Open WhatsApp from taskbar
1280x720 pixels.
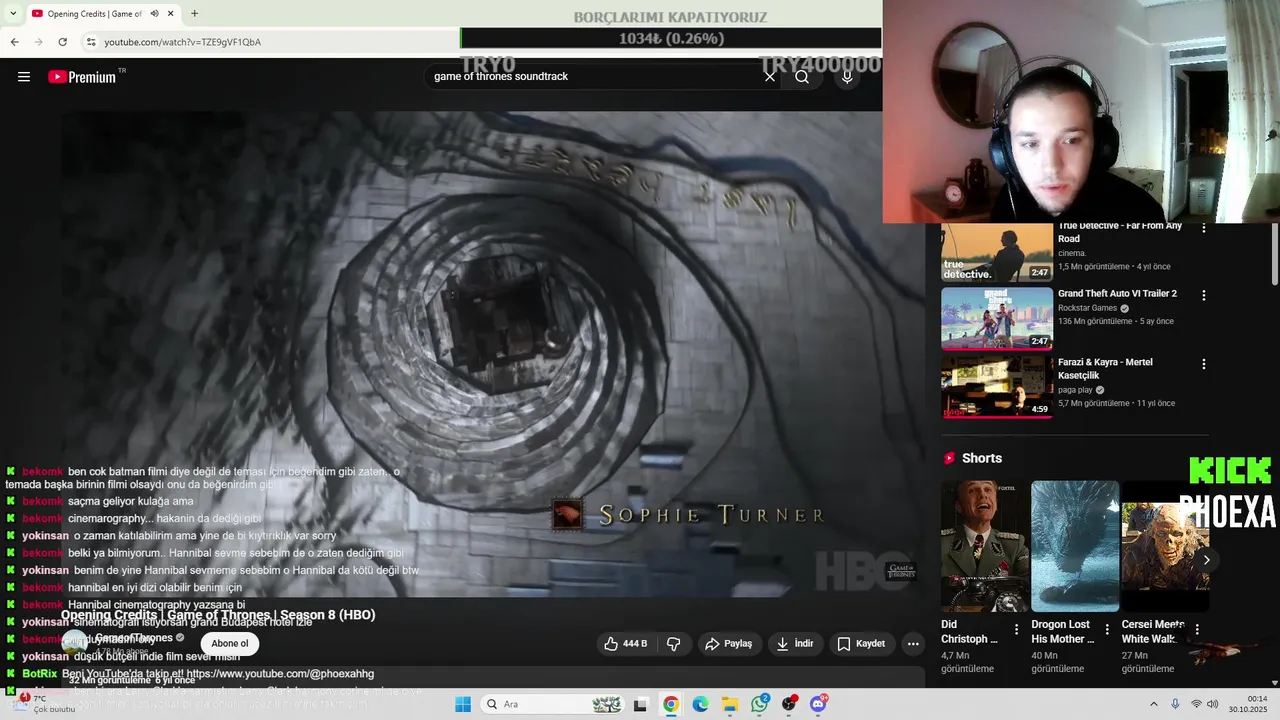760,704
